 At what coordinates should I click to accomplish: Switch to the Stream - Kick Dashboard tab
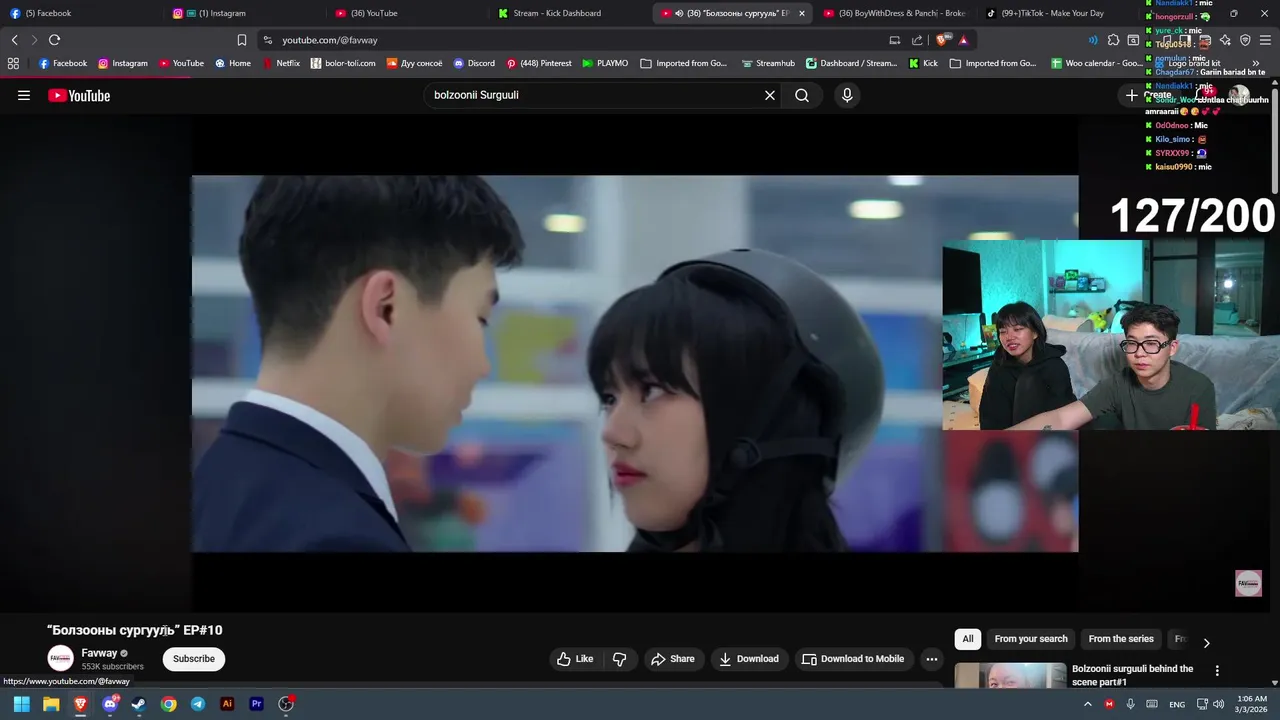coord(570,13)
